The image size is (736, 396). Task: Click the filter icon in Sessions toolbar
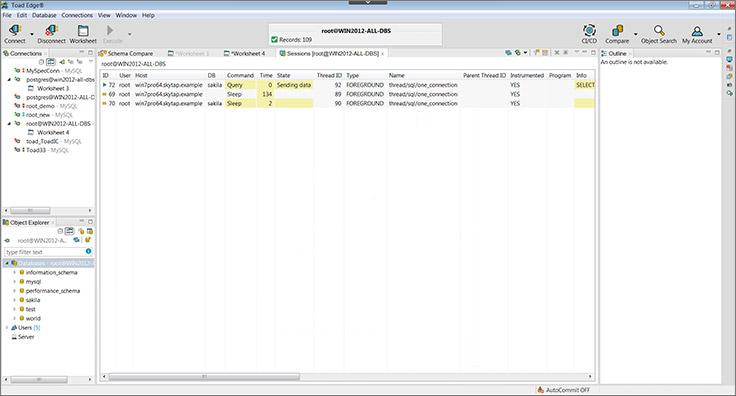point(536,53)
